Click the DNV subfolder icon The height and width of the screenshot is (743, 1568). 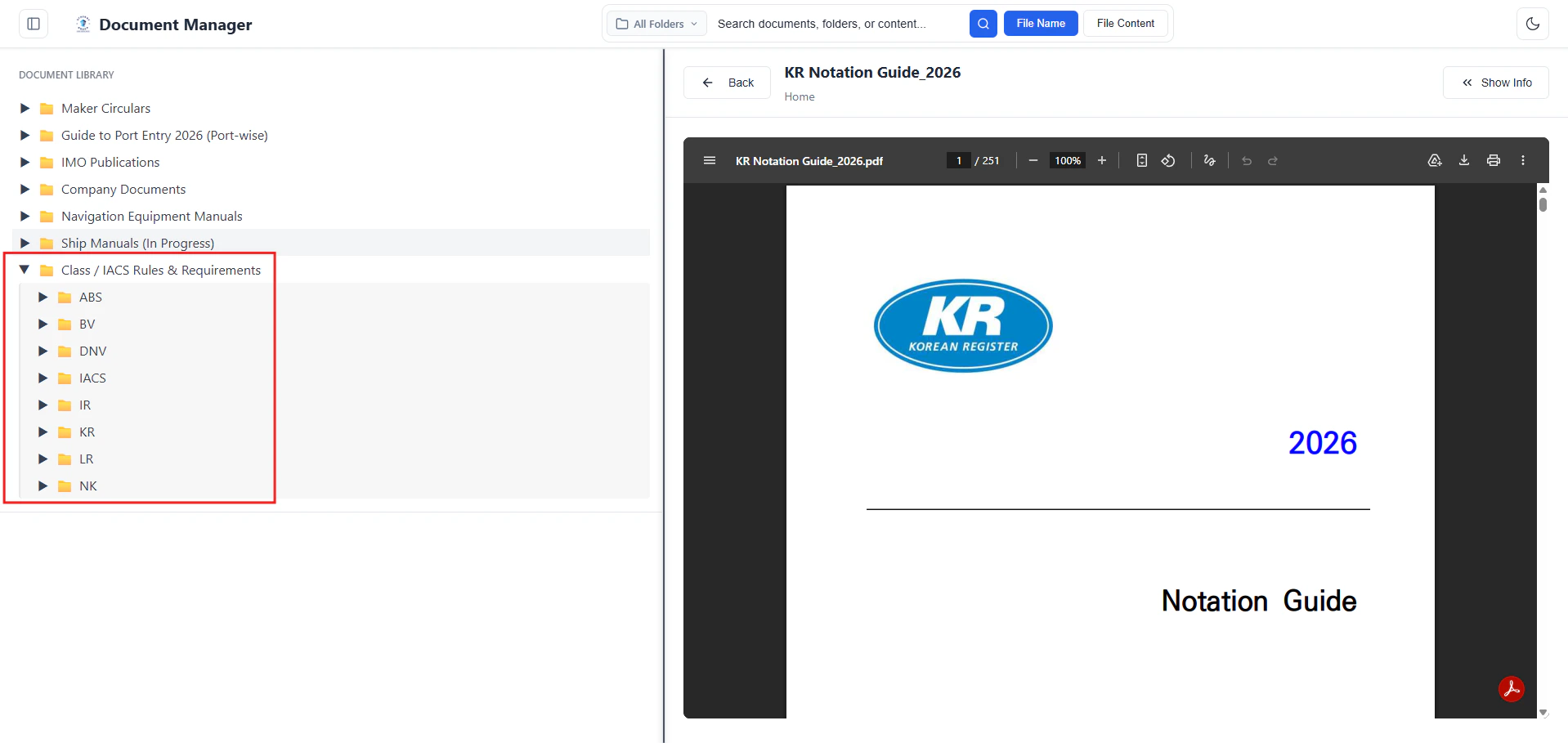(x=65, y=351)
